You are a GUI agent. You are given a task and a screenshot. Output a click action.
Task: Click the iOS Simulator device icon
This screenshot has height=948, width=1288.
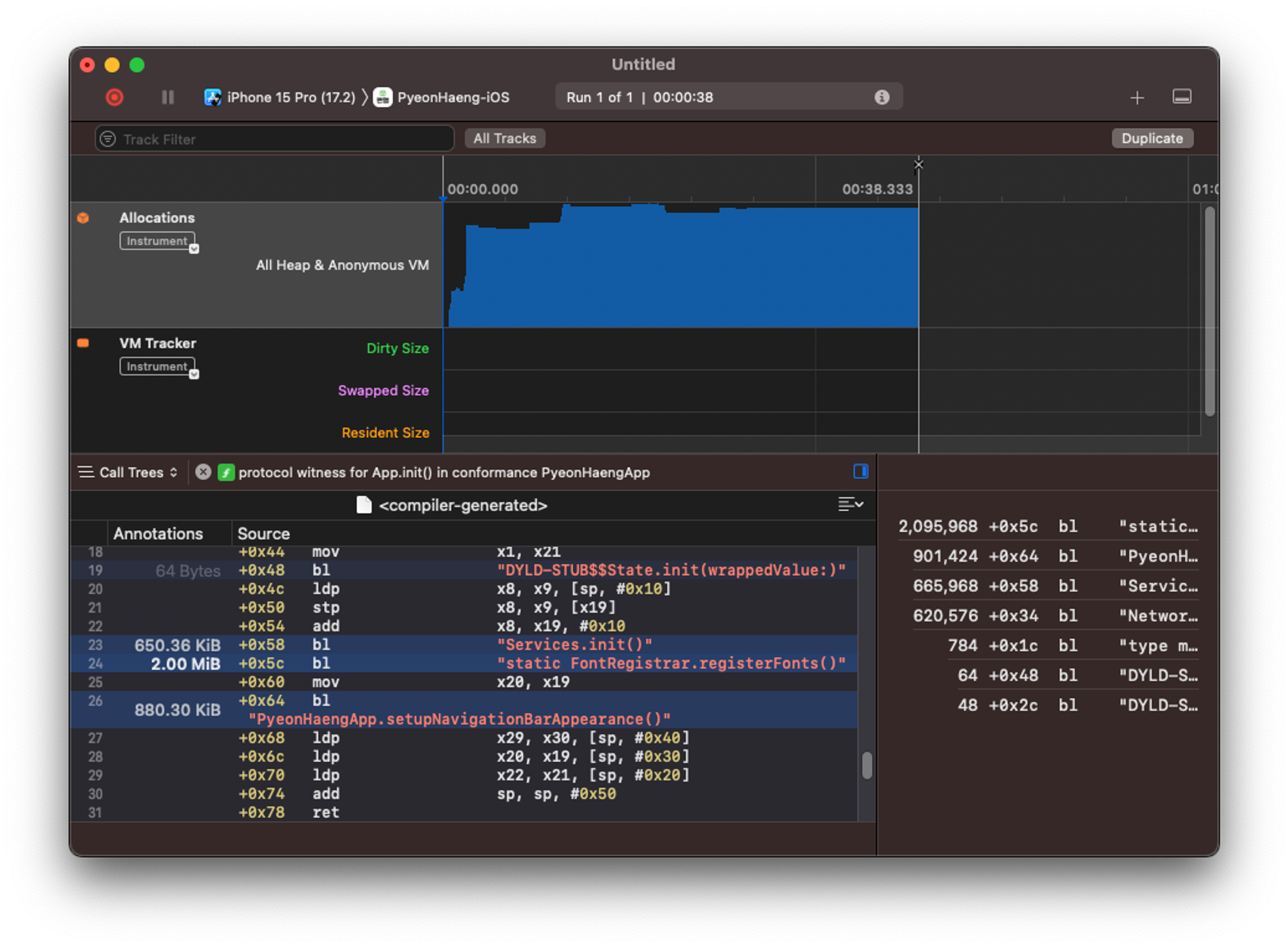[213, 97]
